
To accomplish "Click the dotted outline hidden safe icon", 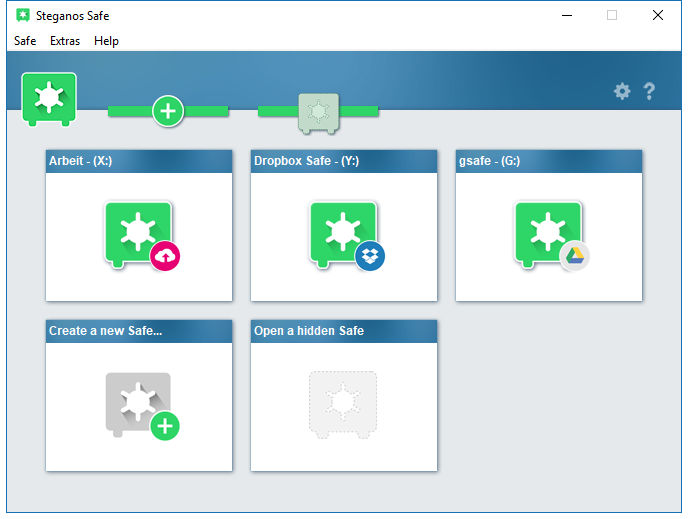I will (343, 405).
